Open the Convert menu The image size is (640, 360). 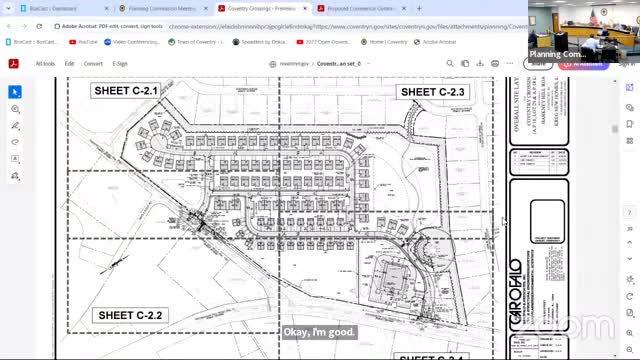93,64
